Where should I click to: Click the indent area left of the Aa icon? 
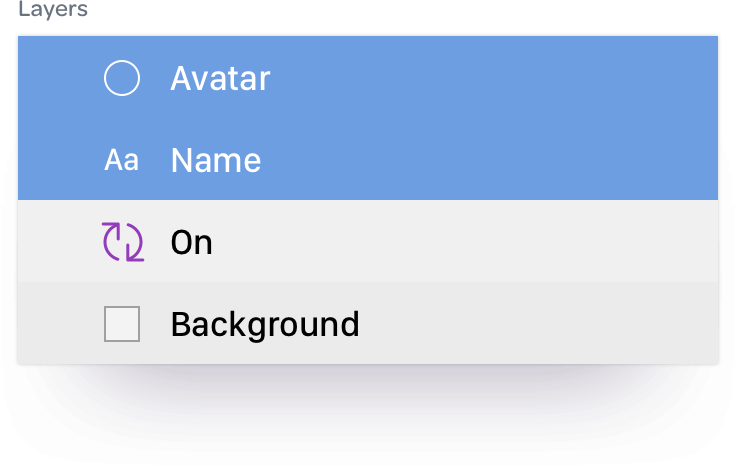60,160
